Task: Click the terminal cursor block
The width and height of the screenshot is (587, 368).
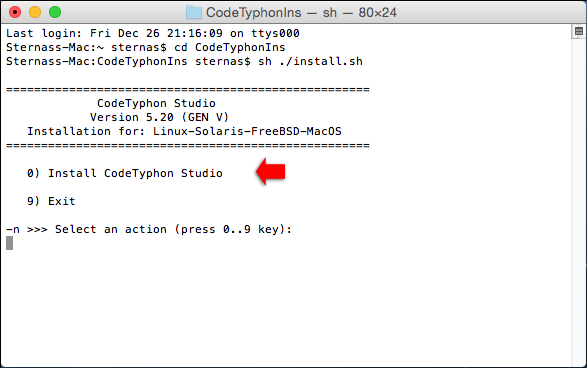Action: point(9,243)
